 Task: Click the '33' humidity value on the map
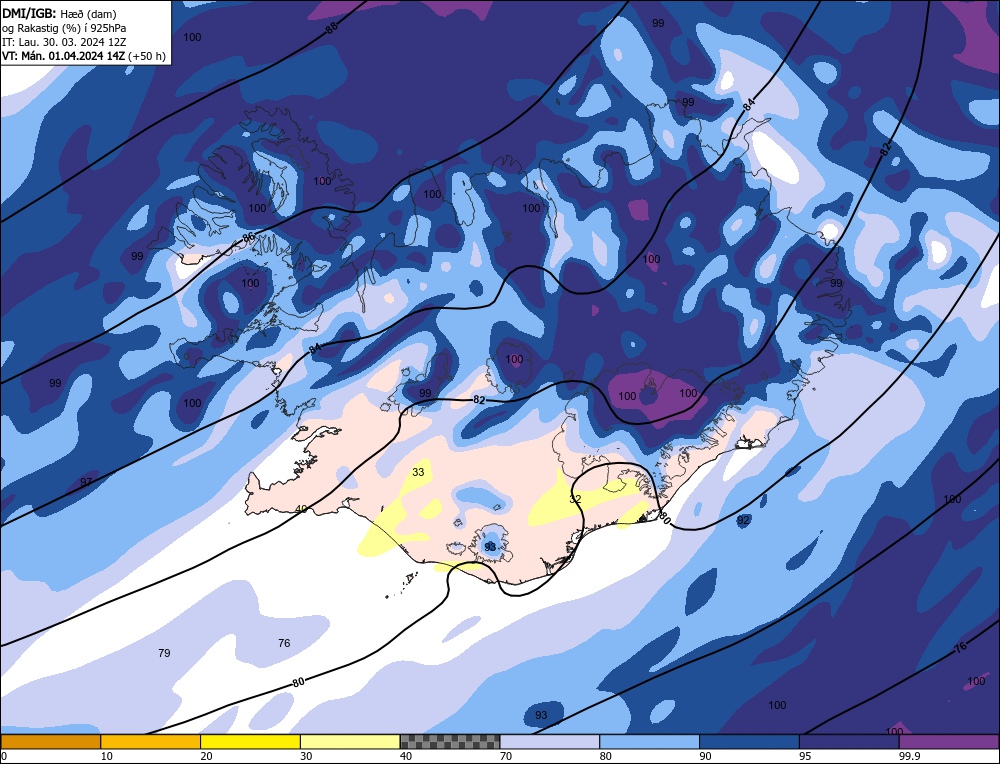(x=418, y=472)
